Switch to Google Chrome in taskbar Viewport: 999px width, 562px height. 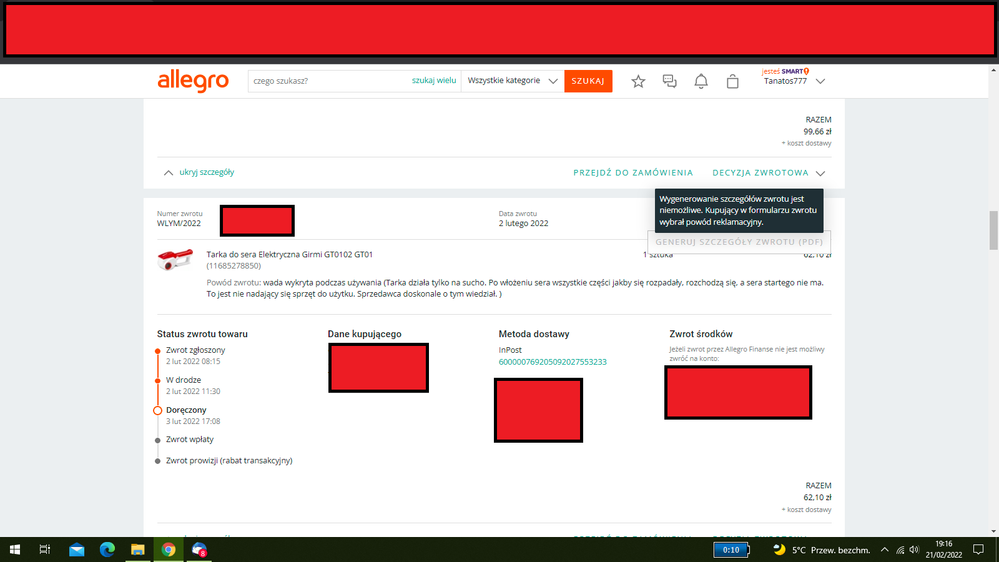coord(168,549)
